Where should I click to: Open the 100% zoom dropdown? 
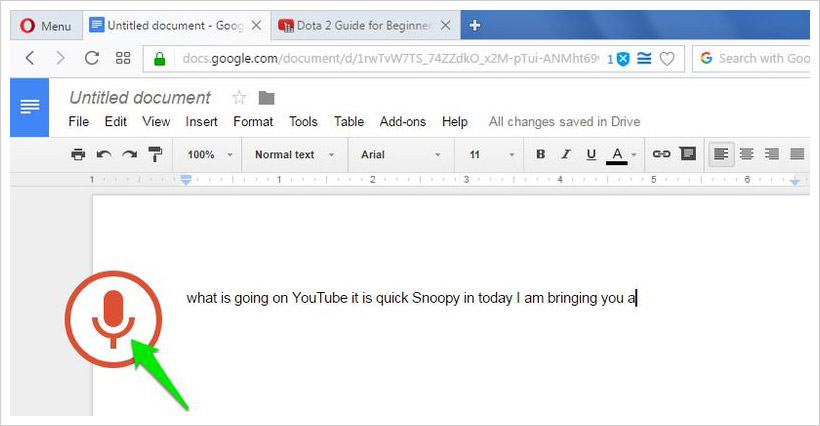pyautogui.click(x=210, y=155)
